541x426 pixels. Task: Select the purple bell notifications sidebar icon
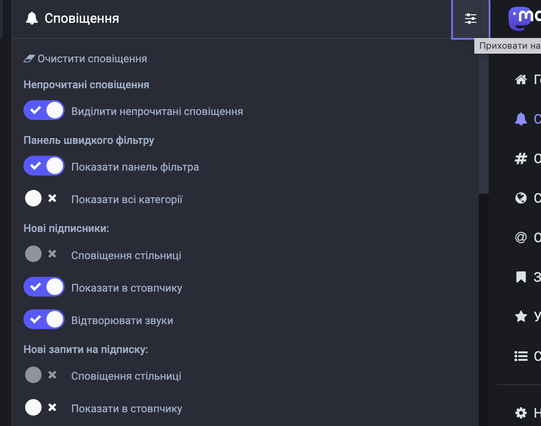click(x=521, y=119)
